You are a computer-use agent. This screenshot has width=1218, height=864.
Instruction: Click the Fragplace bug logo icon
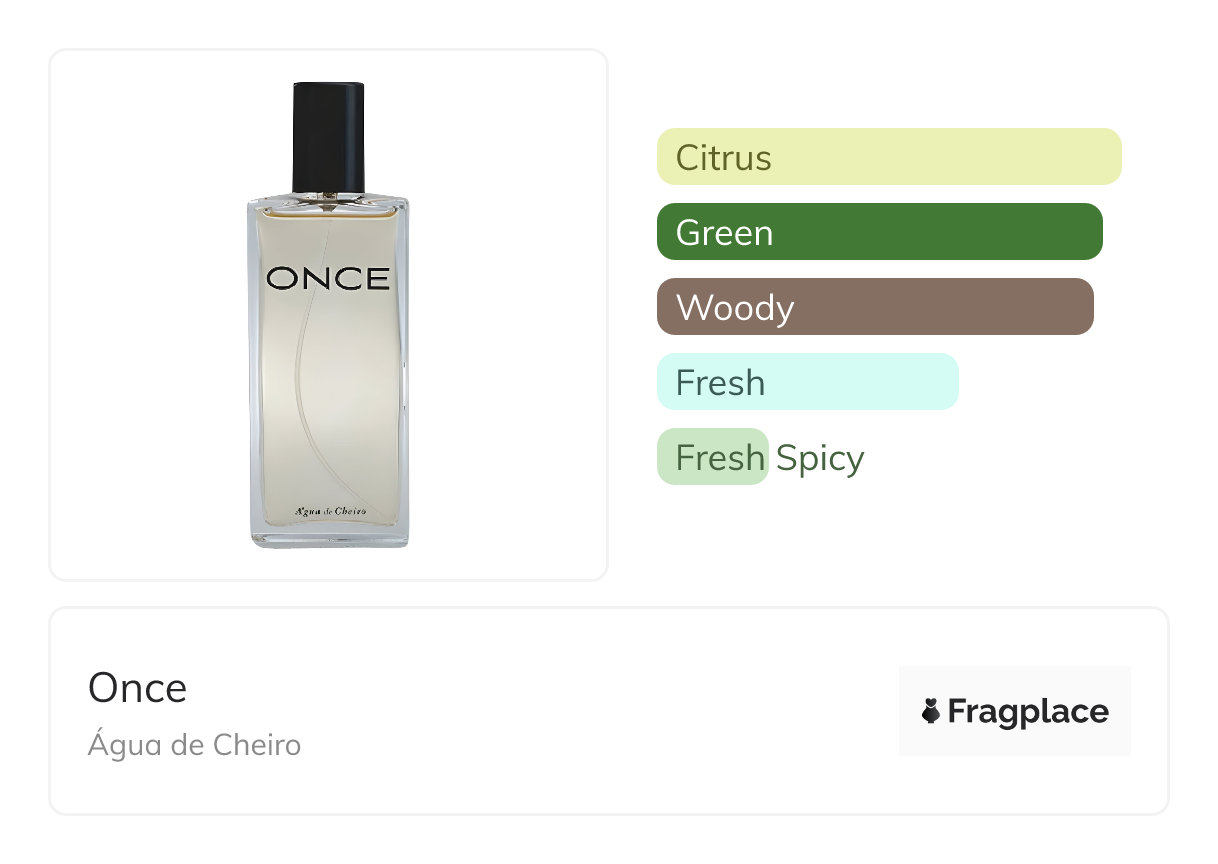point(930,712)
